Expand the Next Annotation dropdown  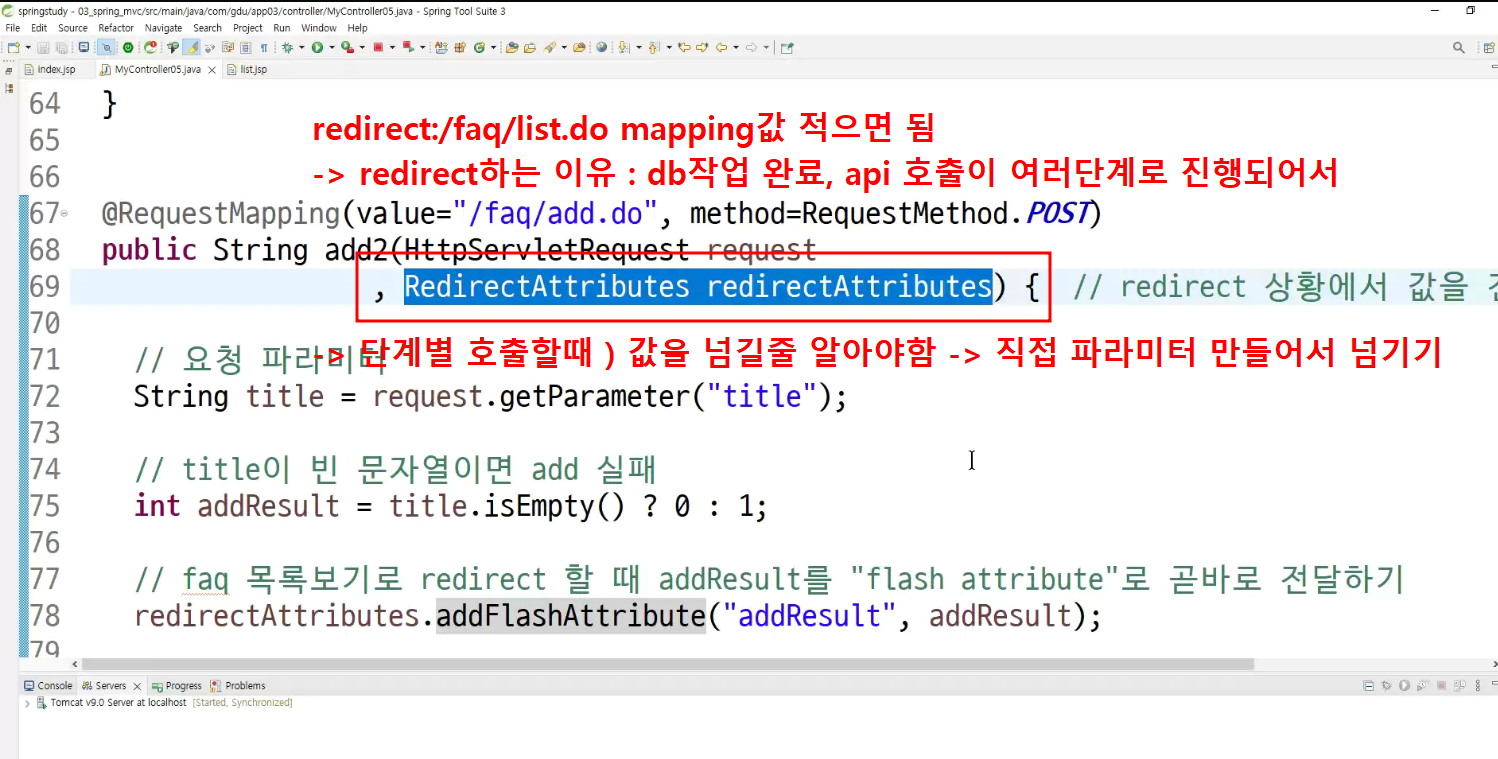pyautogui.click(x=638, y=47)
